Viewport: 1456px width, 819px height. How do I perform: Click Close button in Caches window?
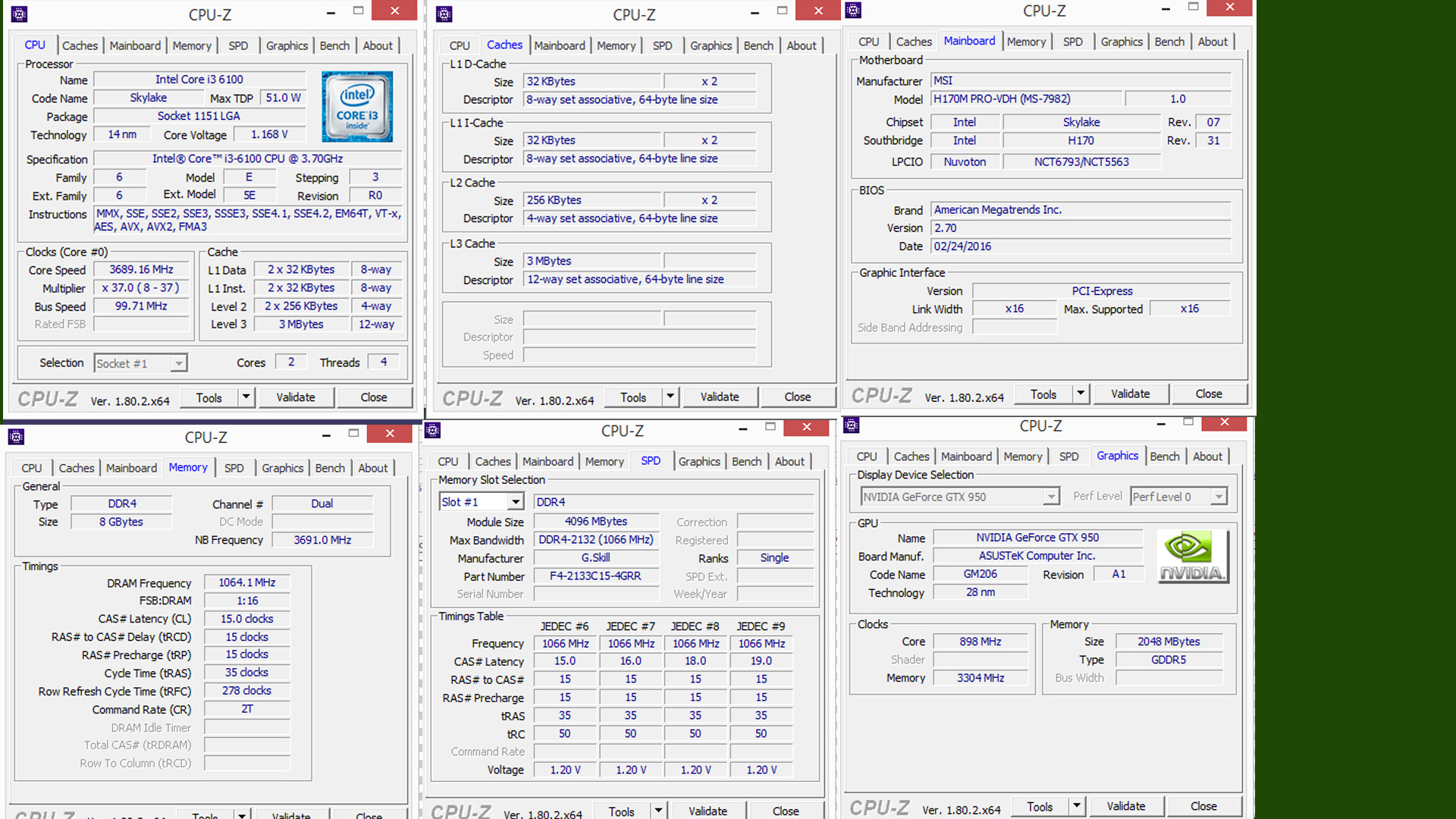click(798, 397)
